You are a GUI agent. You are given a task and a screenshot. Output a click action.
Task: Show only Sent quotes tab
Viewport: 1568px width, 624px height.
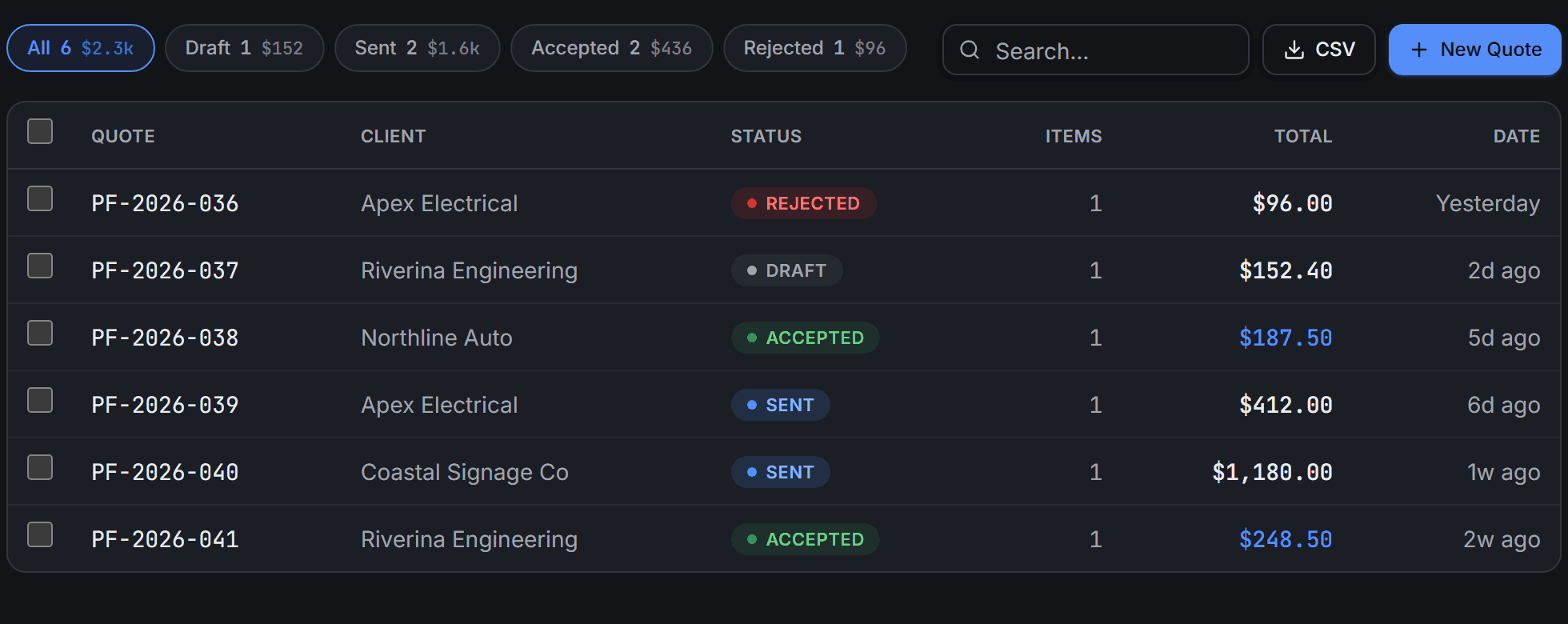tap(418, 48)
